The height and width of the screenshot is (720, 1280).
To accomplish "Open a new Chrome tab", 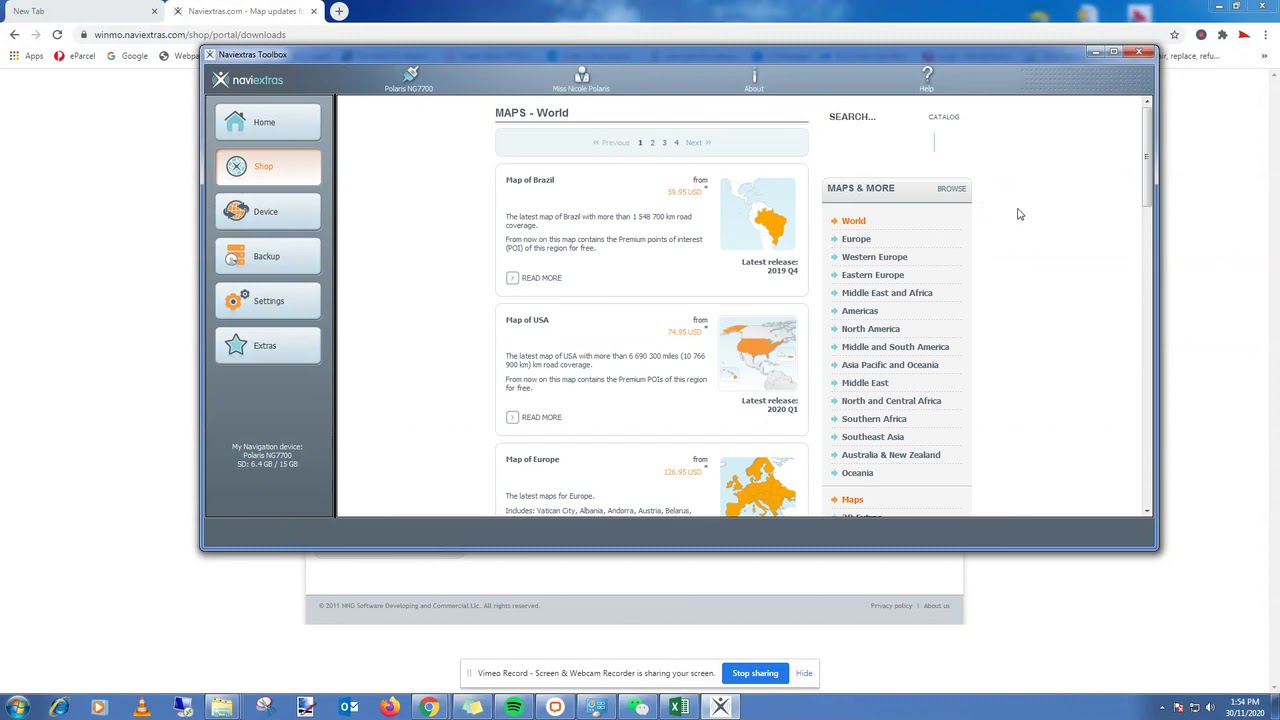I will tap(339, 11).
